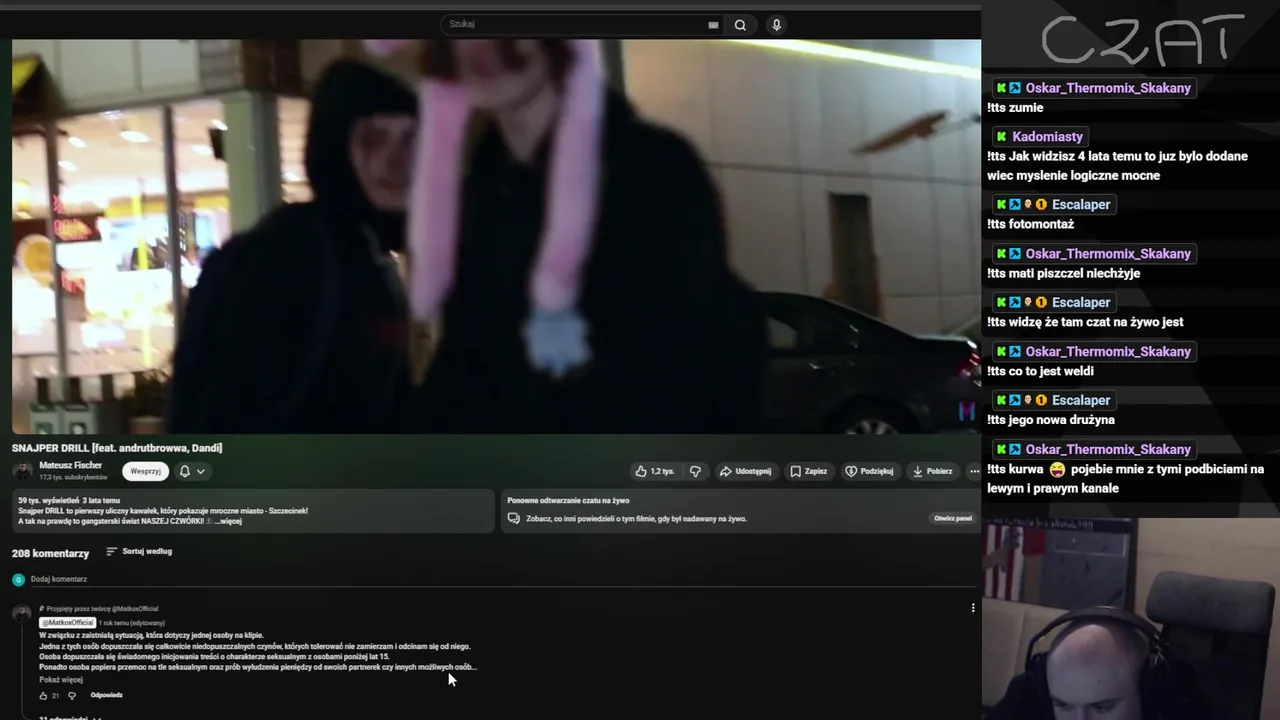1280x720 pixels.
Task: Open live chat replay via Otwórz panel
Action: [953, 518]
